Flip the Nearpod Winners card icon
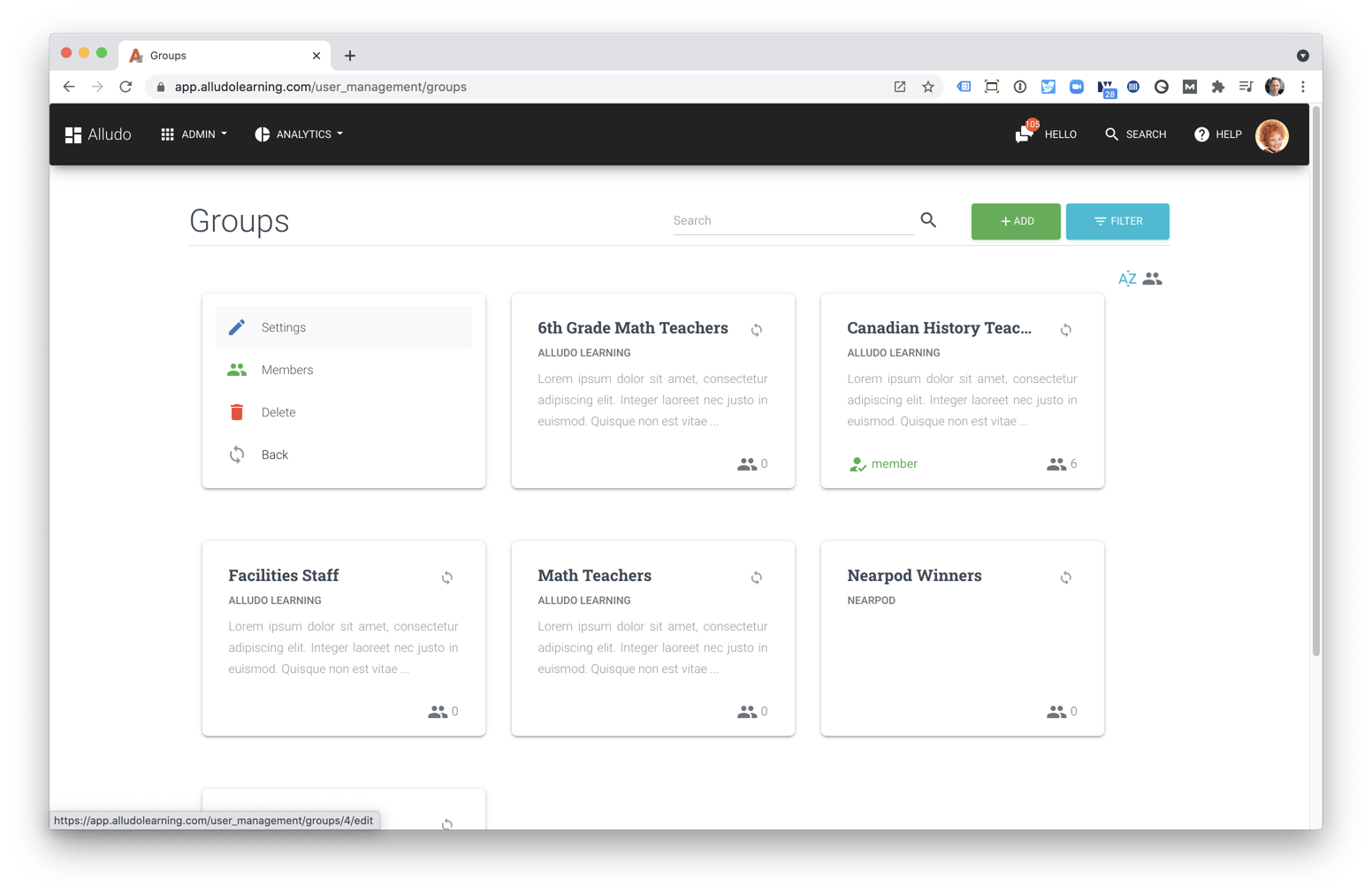The image size is (1372, 895). click(1066, 578)
